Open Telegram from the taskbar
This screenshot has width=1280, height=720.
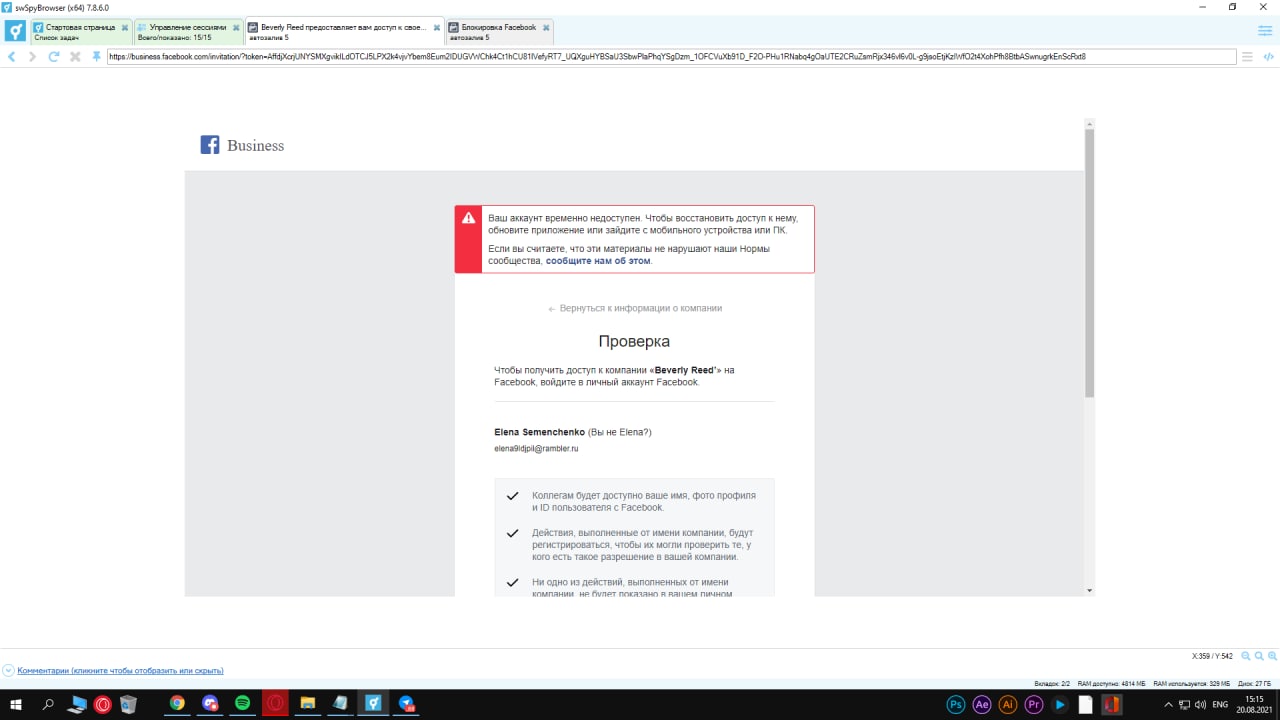click(x=406, y=704)
